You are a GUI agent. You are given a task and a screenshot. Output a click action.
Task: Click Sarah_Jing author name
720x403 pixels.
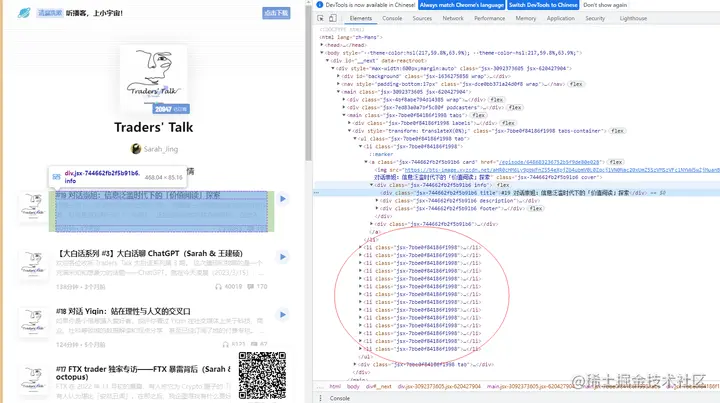pyautogui.click(x=161, y=149)
